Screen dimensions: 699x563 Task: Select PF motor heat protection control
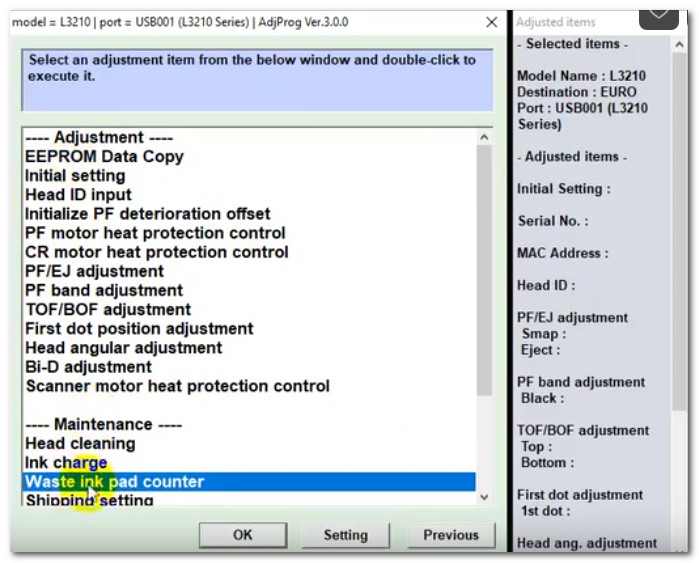point(155,233)
